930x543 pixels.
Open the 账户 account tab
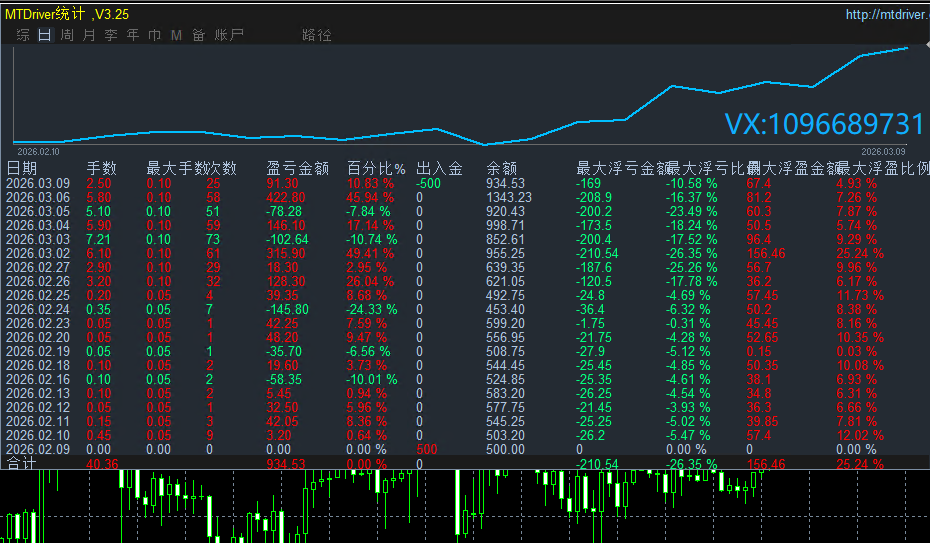click(x=229, y=35)
